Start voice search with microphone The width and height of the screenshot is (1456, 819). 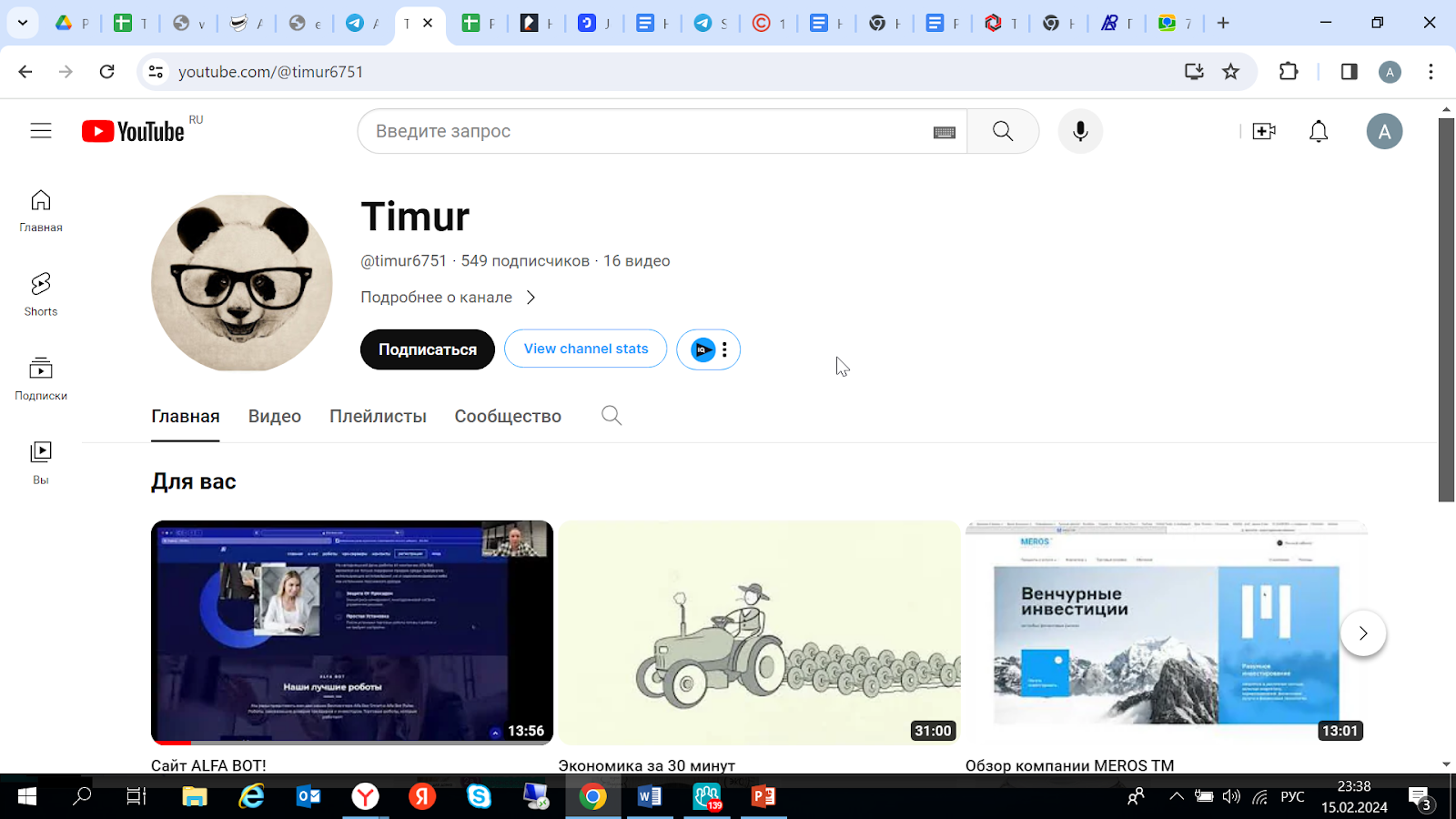click(x=1080, y=131)
